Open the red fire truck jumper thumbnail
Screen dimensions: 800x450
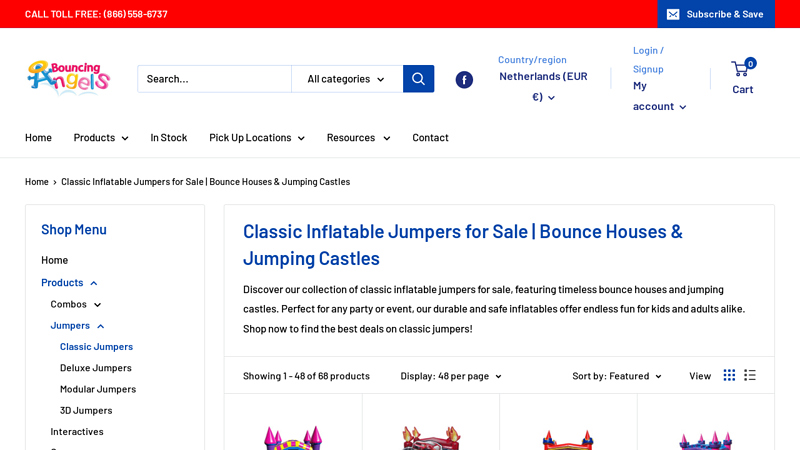(431, 438)
